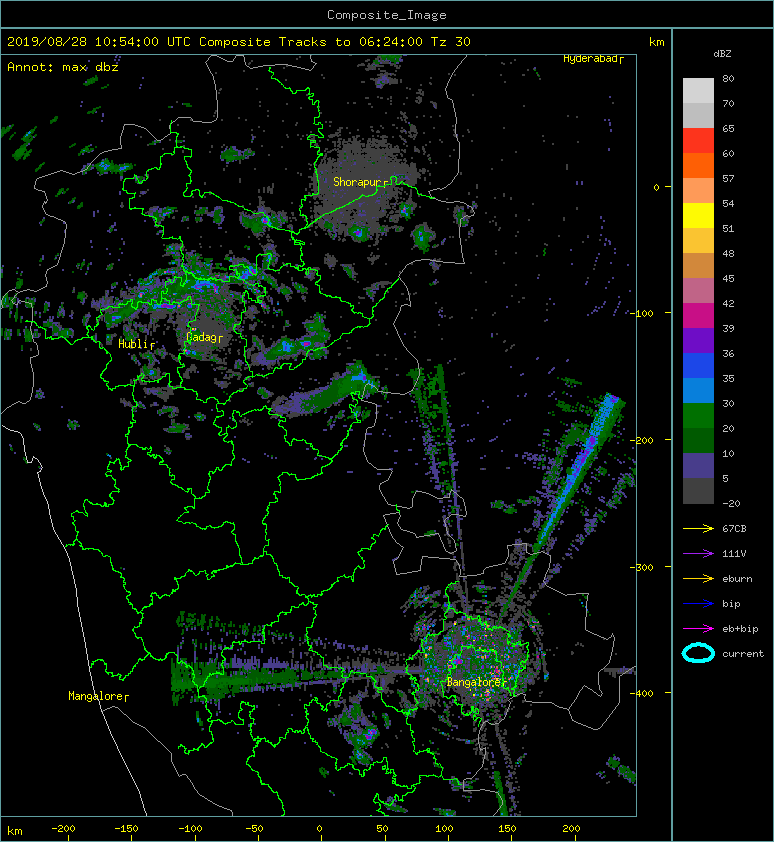Click the yellow 67CB arrow icon

[698, 528]
